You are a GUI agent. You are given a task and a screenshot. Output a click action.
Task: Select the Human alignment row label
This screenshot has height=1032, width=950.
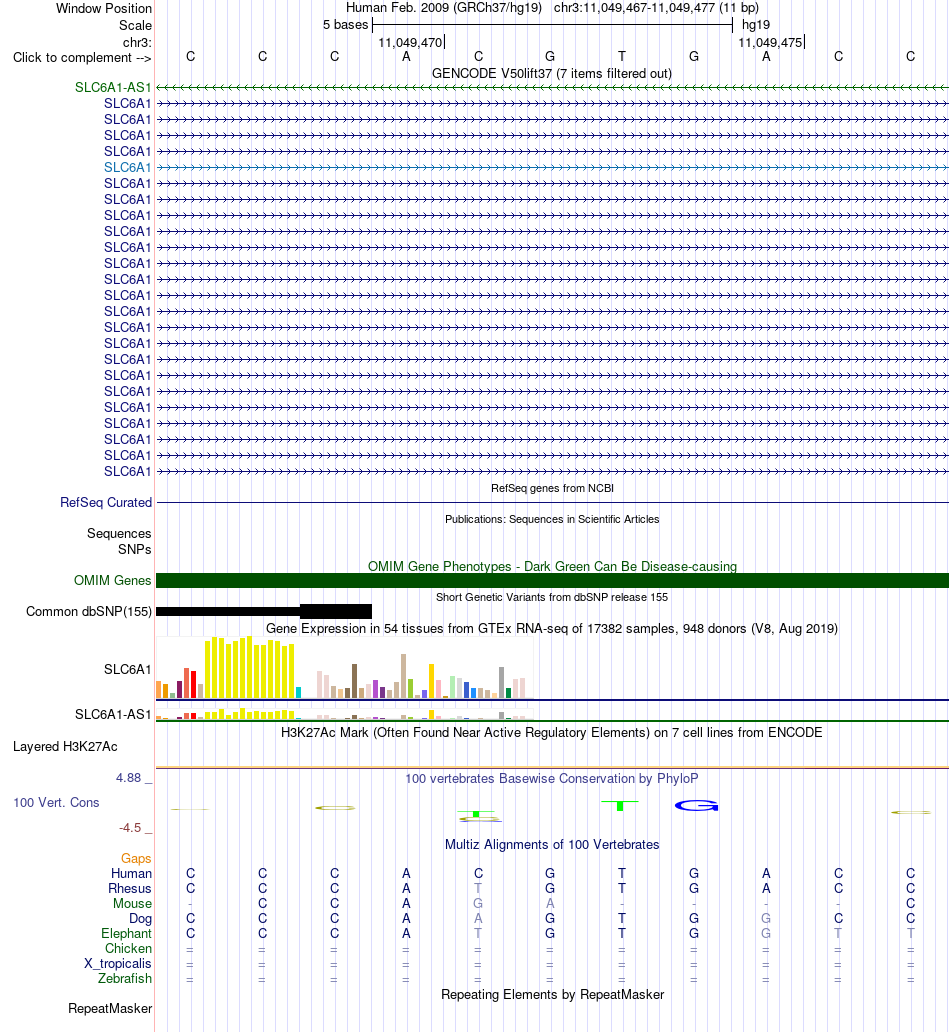(131, 874)
